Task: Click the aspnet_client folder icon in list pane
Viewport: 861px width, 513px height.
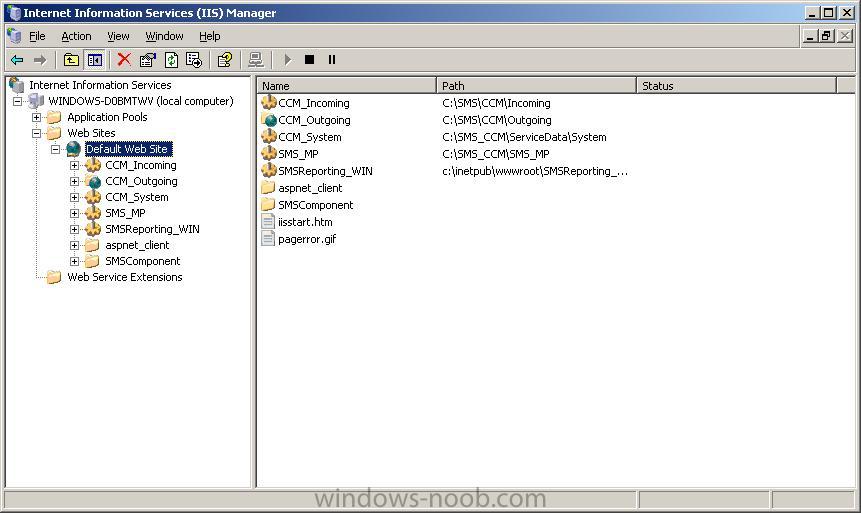Action: pyautogui.click(x=269, y=188)
